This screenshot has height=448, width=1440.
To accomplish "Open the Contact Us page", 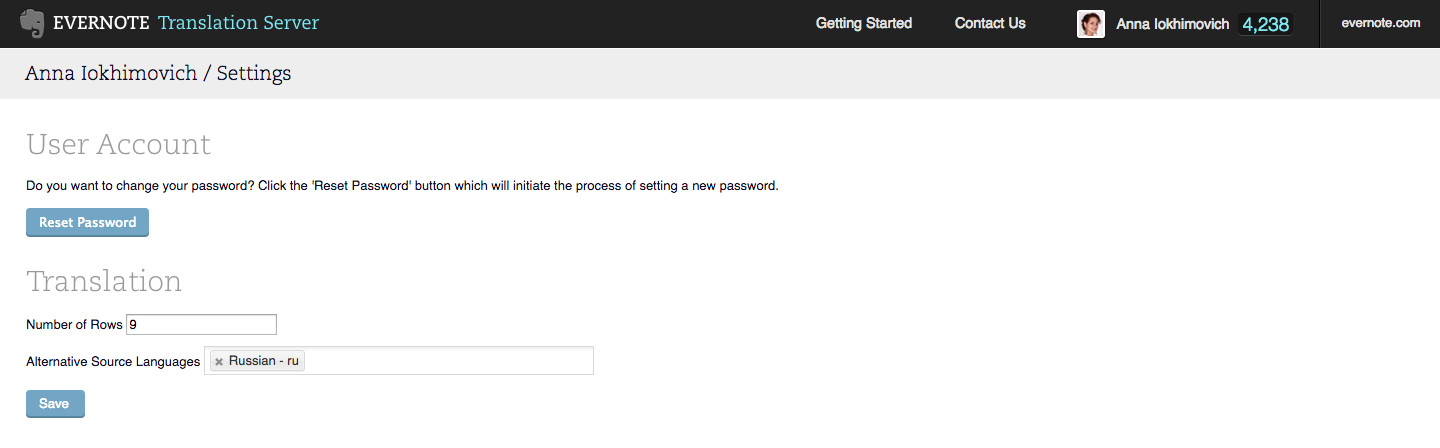I will pyautogui.click(x=990, y=23).
